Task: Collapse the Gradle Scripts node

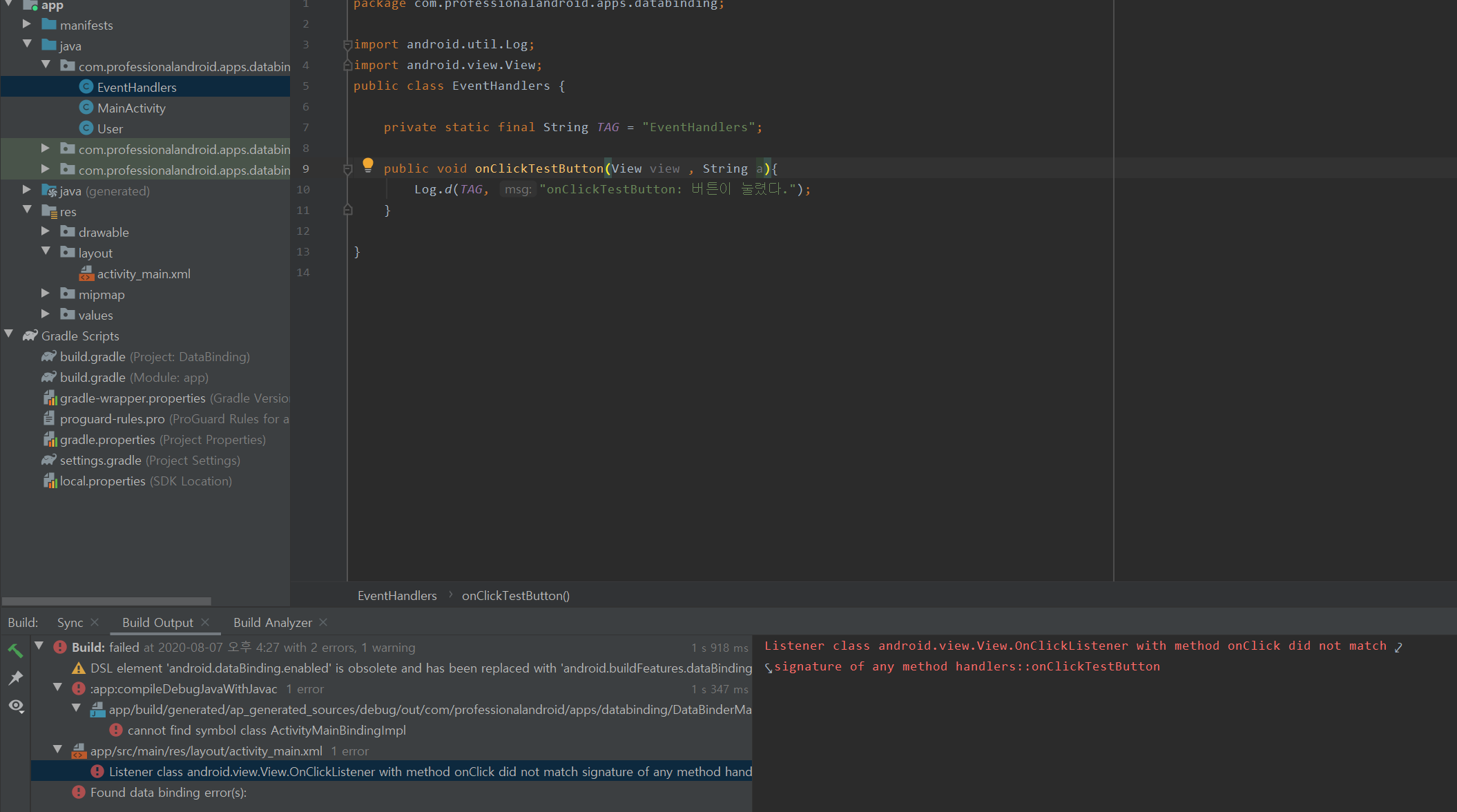Action: tap(9, 335)
